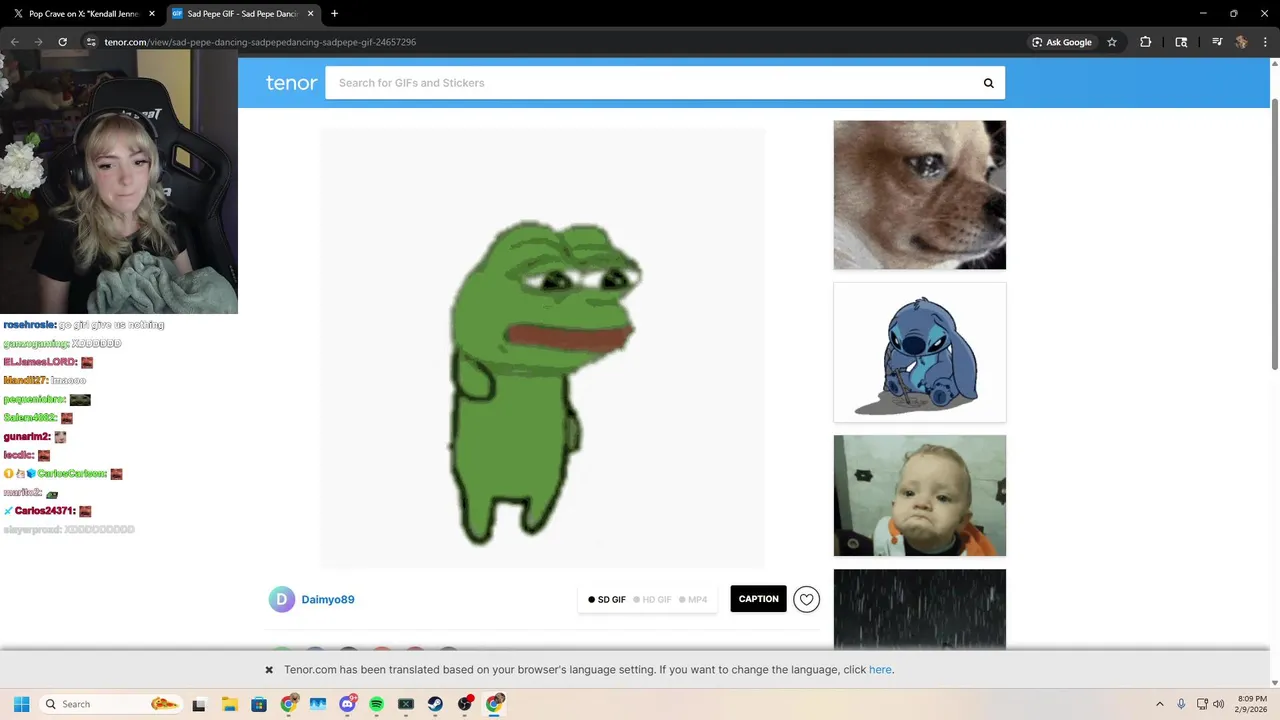Viewport: 1280px width, 720px height.
Task: Open the Chrome extensions menu
Action: click(1145, 42)
